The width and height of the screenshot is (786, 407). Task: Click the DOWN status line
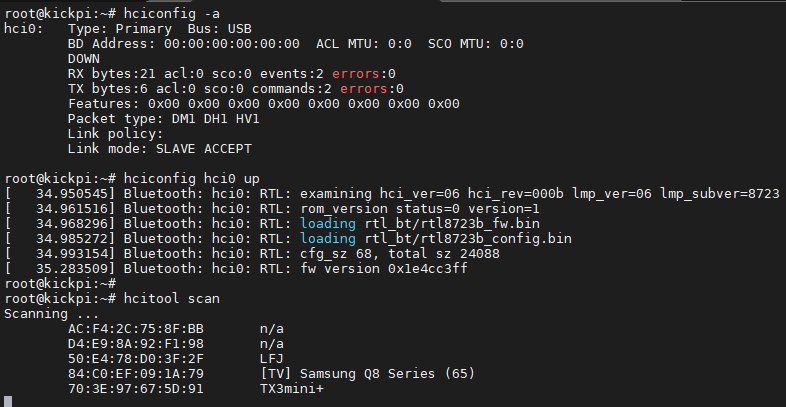(x=84, y=59)
